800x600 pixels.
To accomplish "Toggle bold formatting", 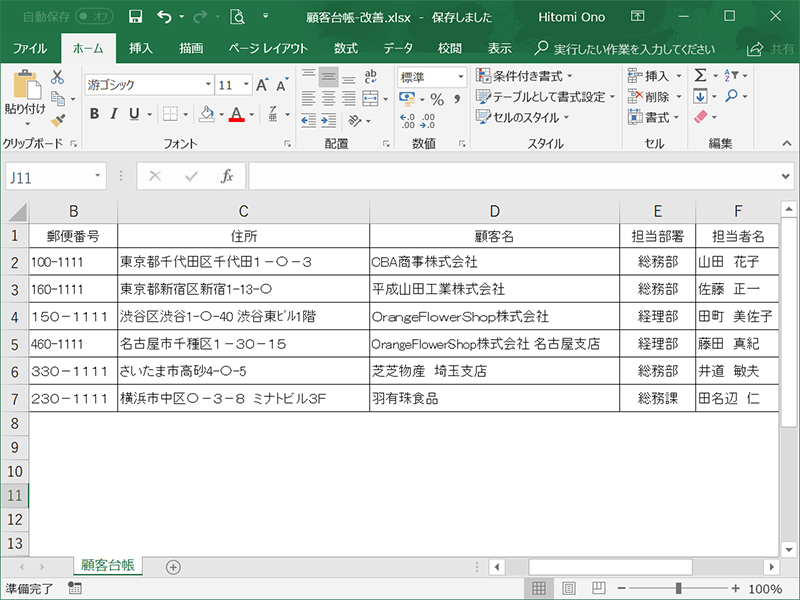I will pyautogui.click(x=94, y=114).
